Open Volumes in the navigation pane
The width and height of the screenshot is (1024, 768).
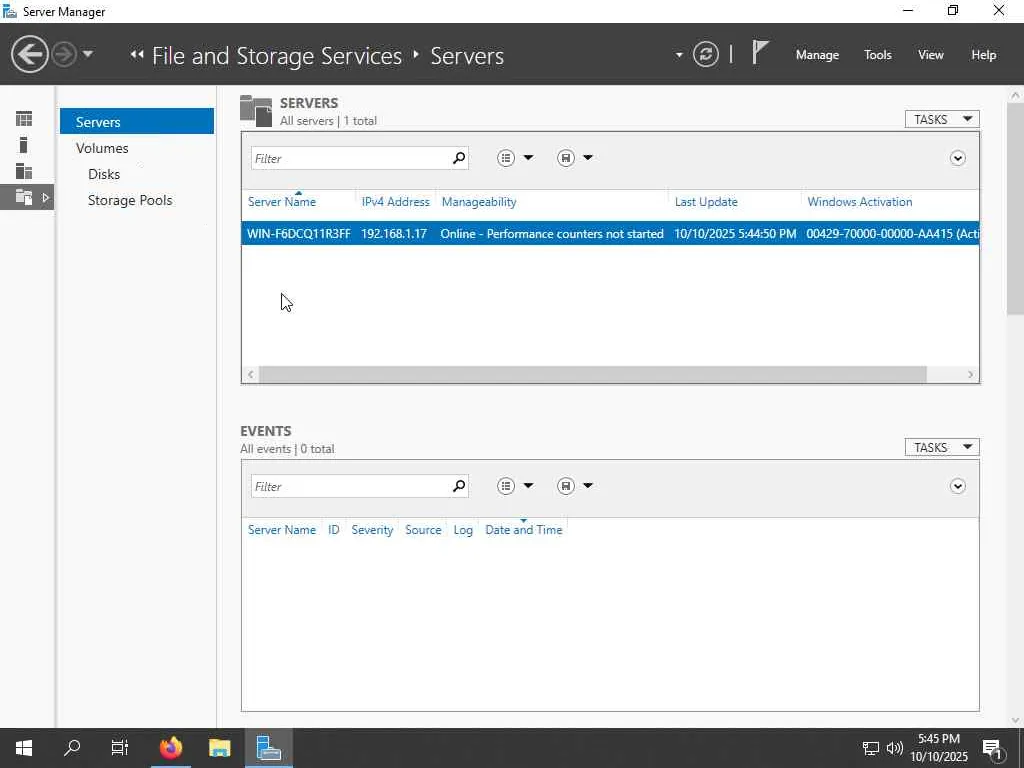click(102, 148)
